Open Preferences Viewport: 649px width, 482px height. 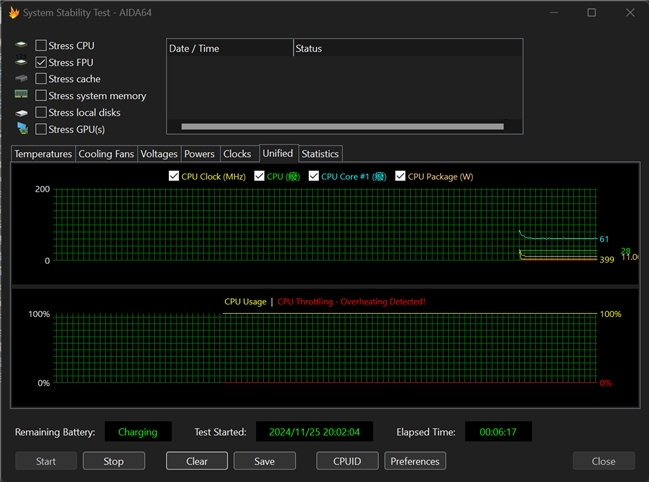click(415, 461)
